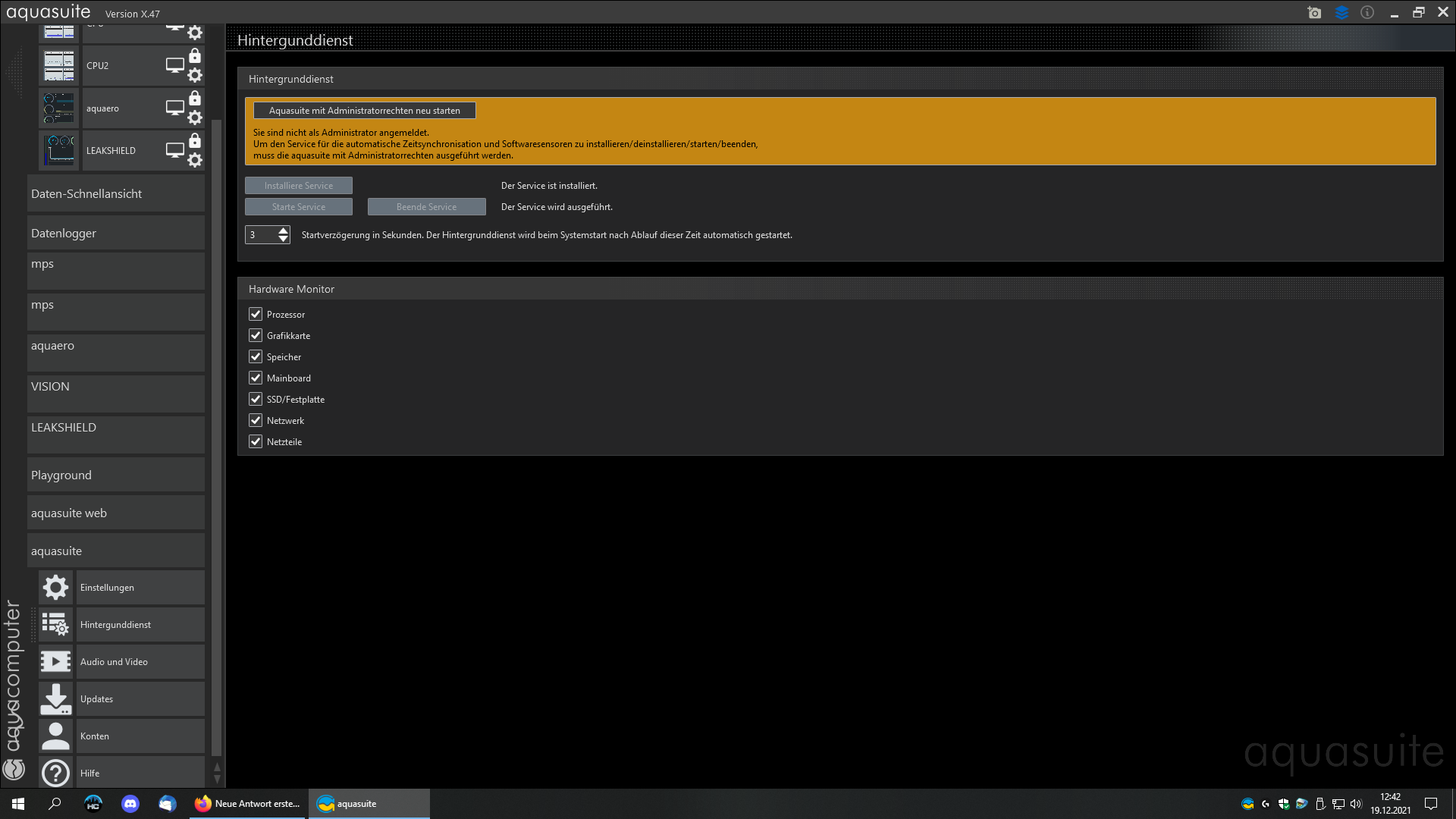The height and width of the screenshot is (819, 1456).
Task: Open the gear settings of the aquaero page
Action: click(195, 118)
